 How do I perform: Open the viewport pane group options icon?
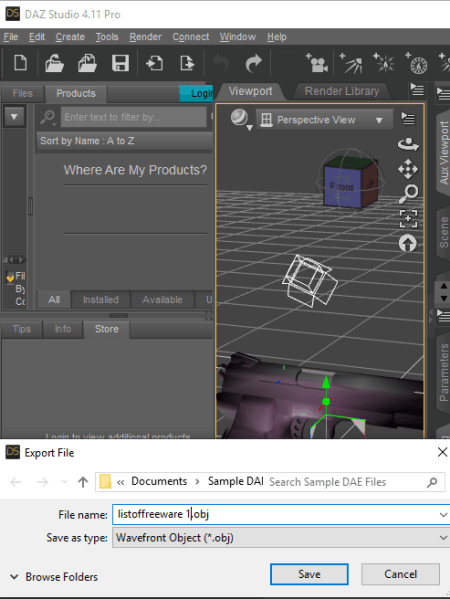pyautogui.click(x=417, y=90)
